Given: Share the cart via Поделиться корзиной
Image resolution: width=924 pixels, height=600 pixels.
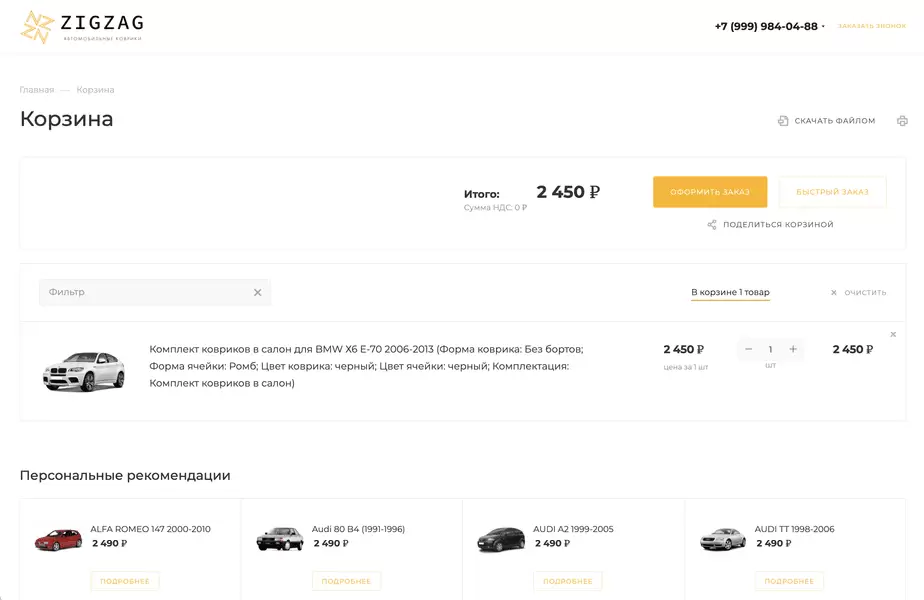Looking at the screenshot, I should point(770,225).
